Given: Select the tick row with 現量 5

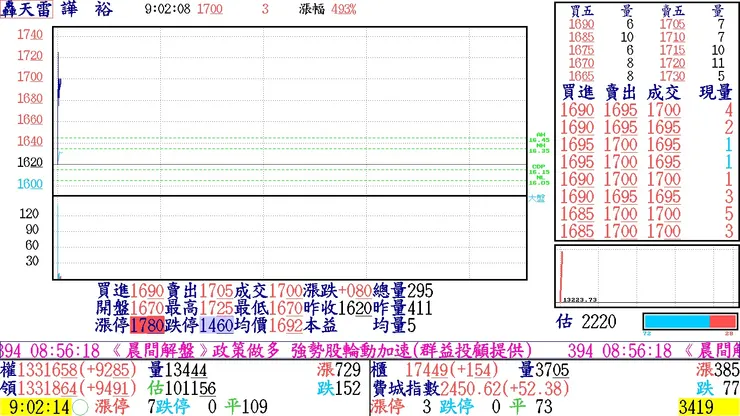Looking at the screenshot, I should tap(646, 214).
